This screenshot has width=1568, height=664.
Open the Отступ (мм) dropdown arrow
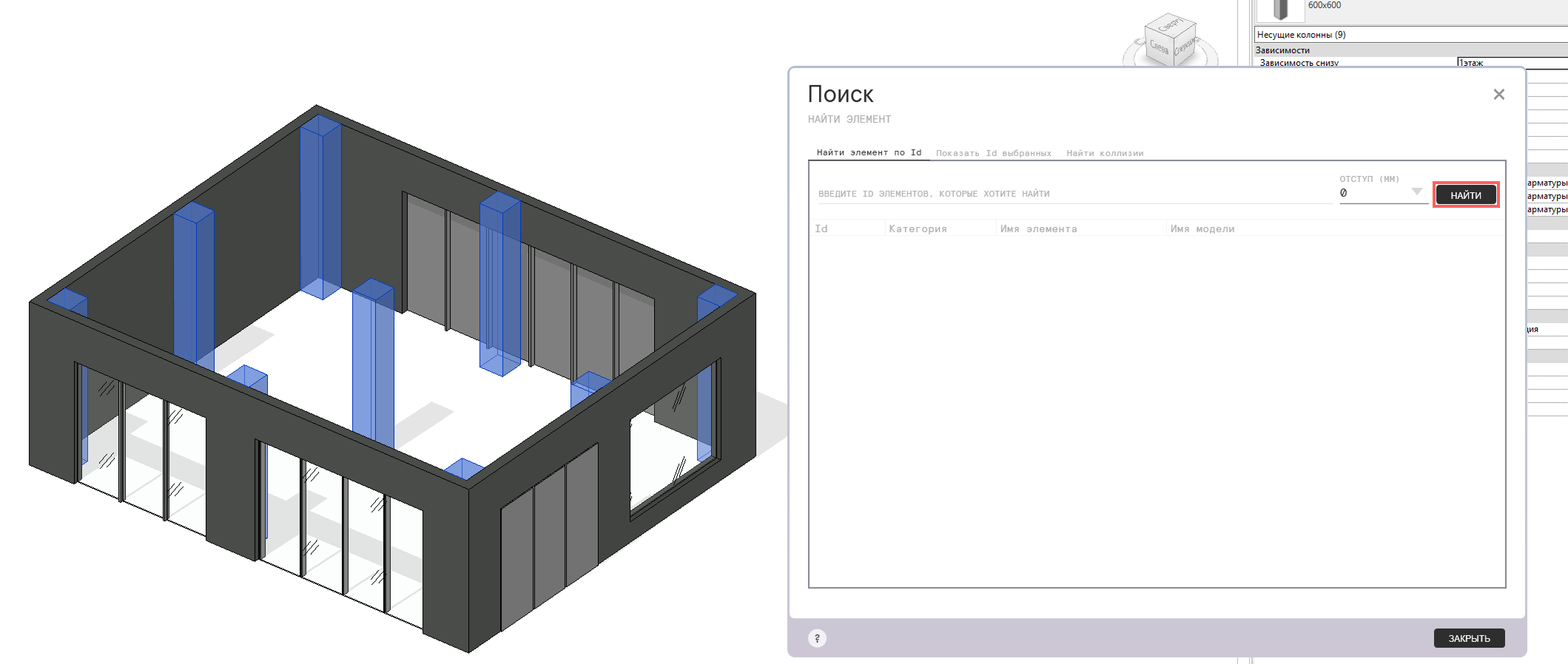(1416, 192)
